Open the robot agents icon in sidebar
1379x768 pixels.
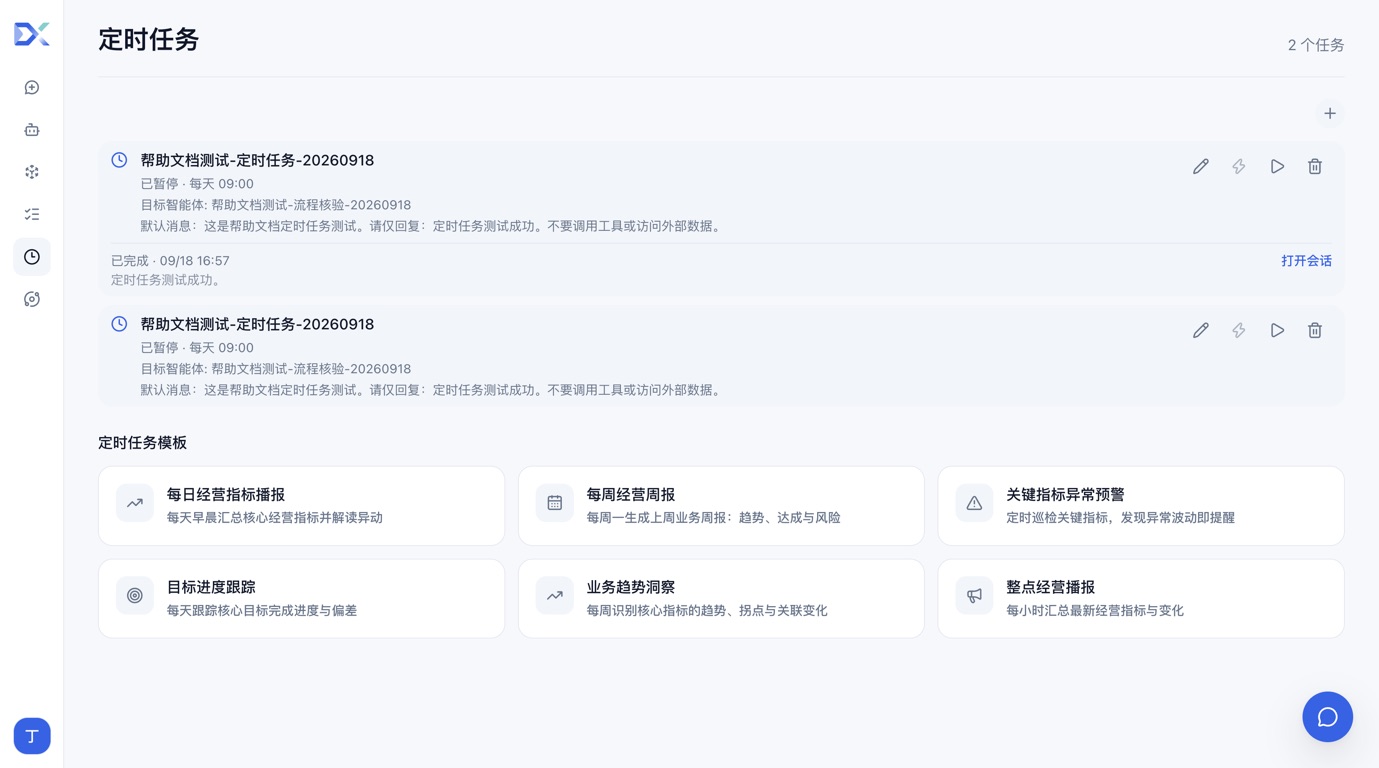[32, 130]
